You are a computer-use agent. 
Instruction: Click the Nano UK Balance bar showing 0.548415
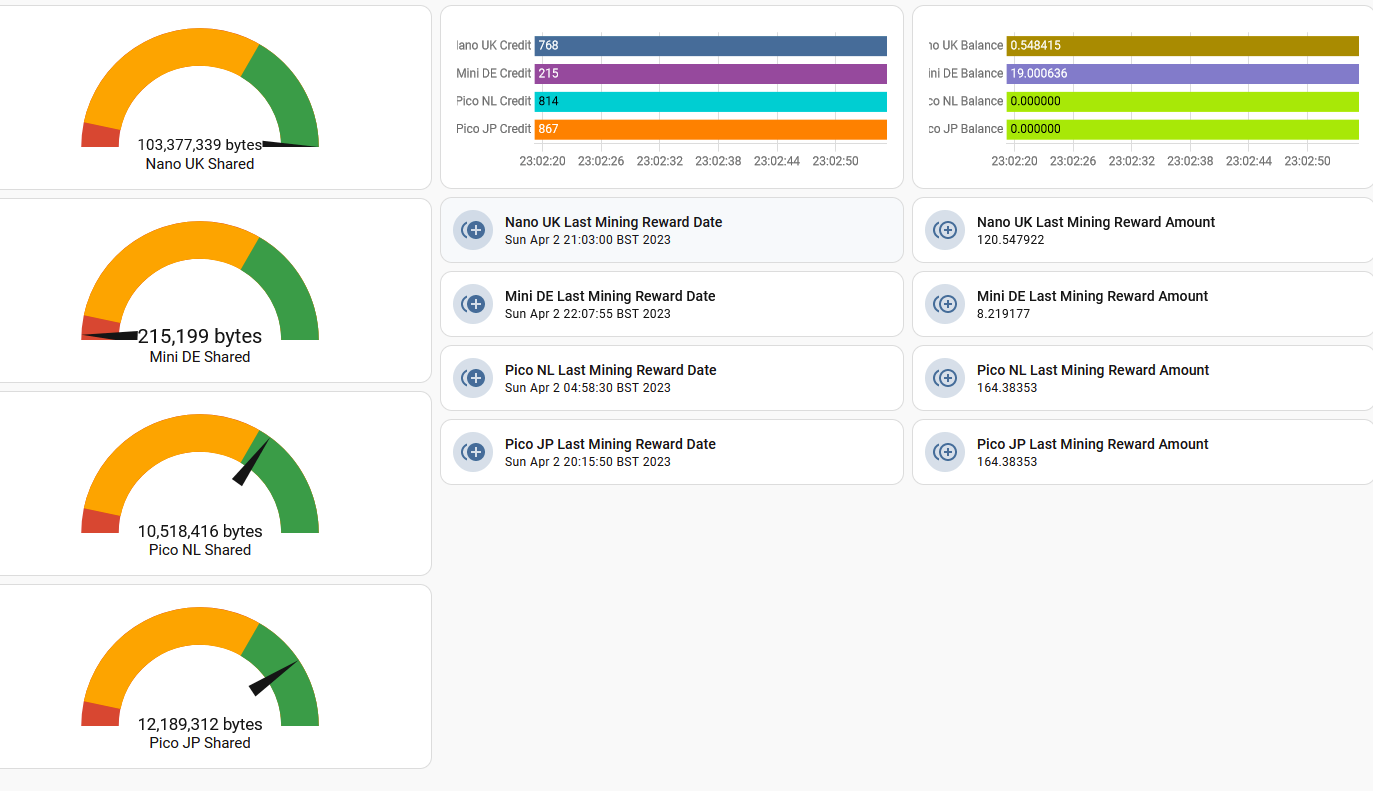point(1183,46)
